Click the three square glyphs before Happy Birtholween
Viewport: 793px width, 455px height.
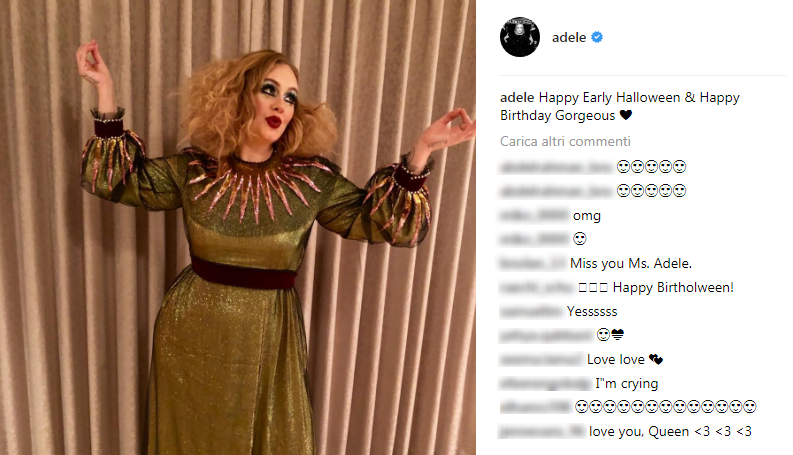tap(593, 288)
